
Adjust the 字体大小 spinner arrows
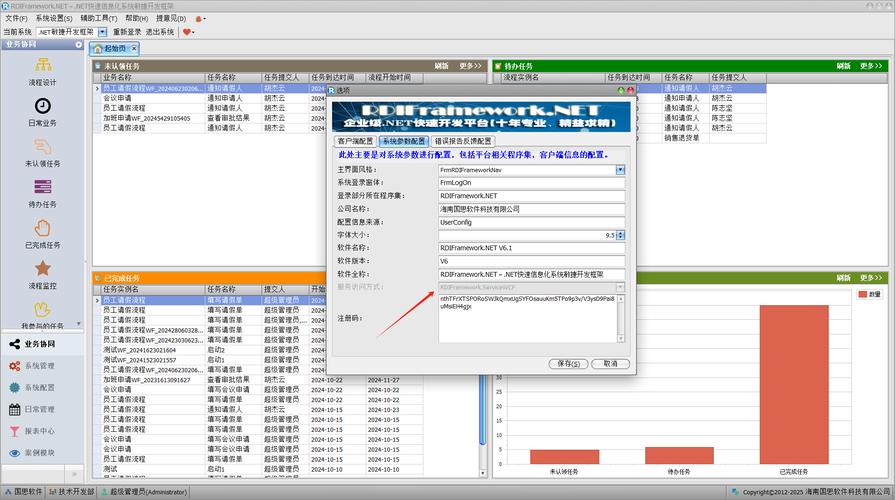point(620,235)
